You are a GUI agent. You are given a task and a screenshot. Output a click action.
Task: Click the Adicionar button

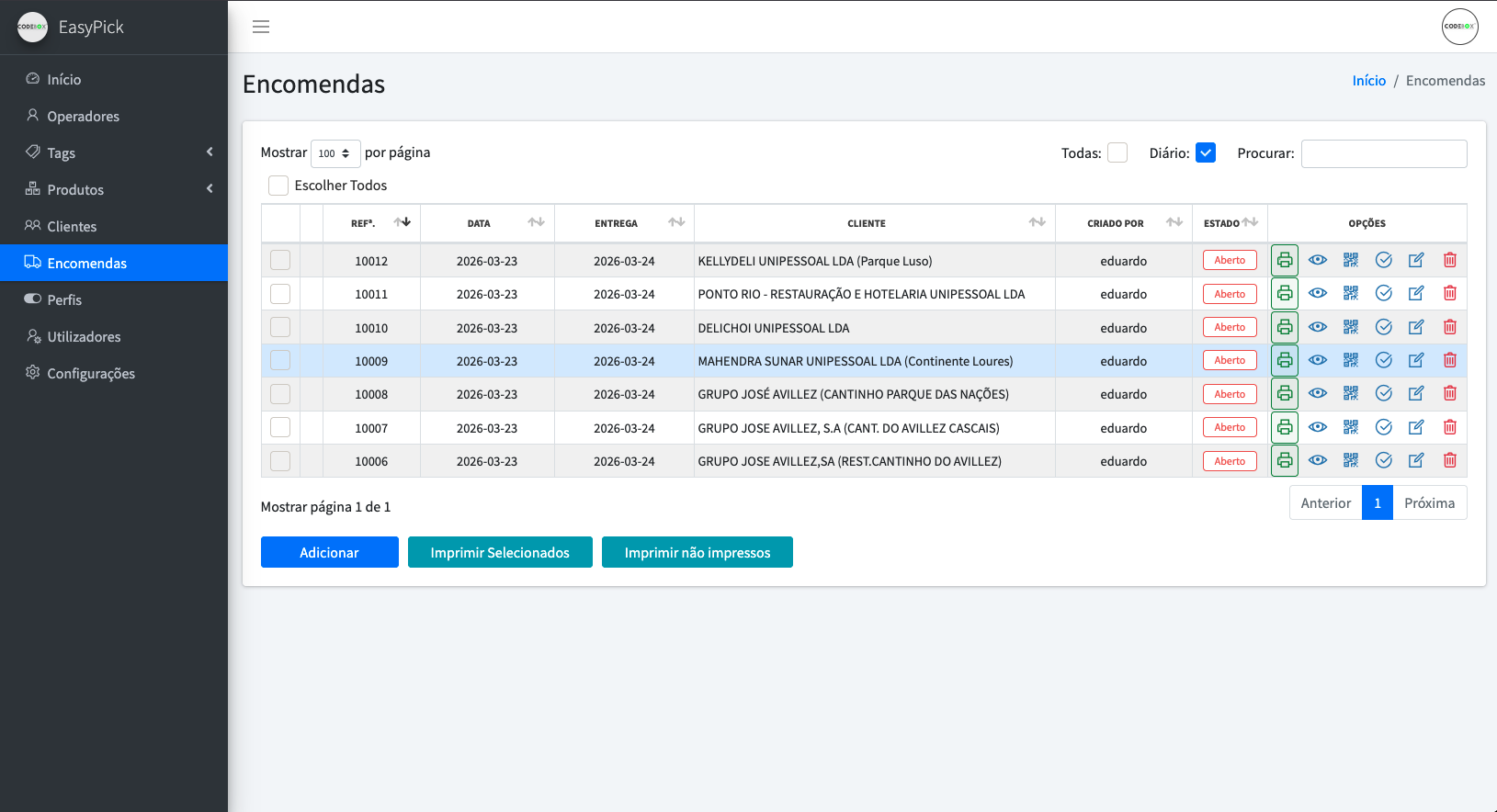click(x=329, y=552)
